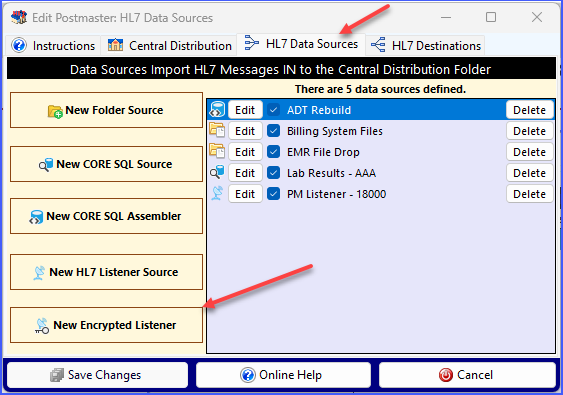Click the PM Listener satellite dish icon
This screenshot has height=395, width=563.
click(217, 194)
